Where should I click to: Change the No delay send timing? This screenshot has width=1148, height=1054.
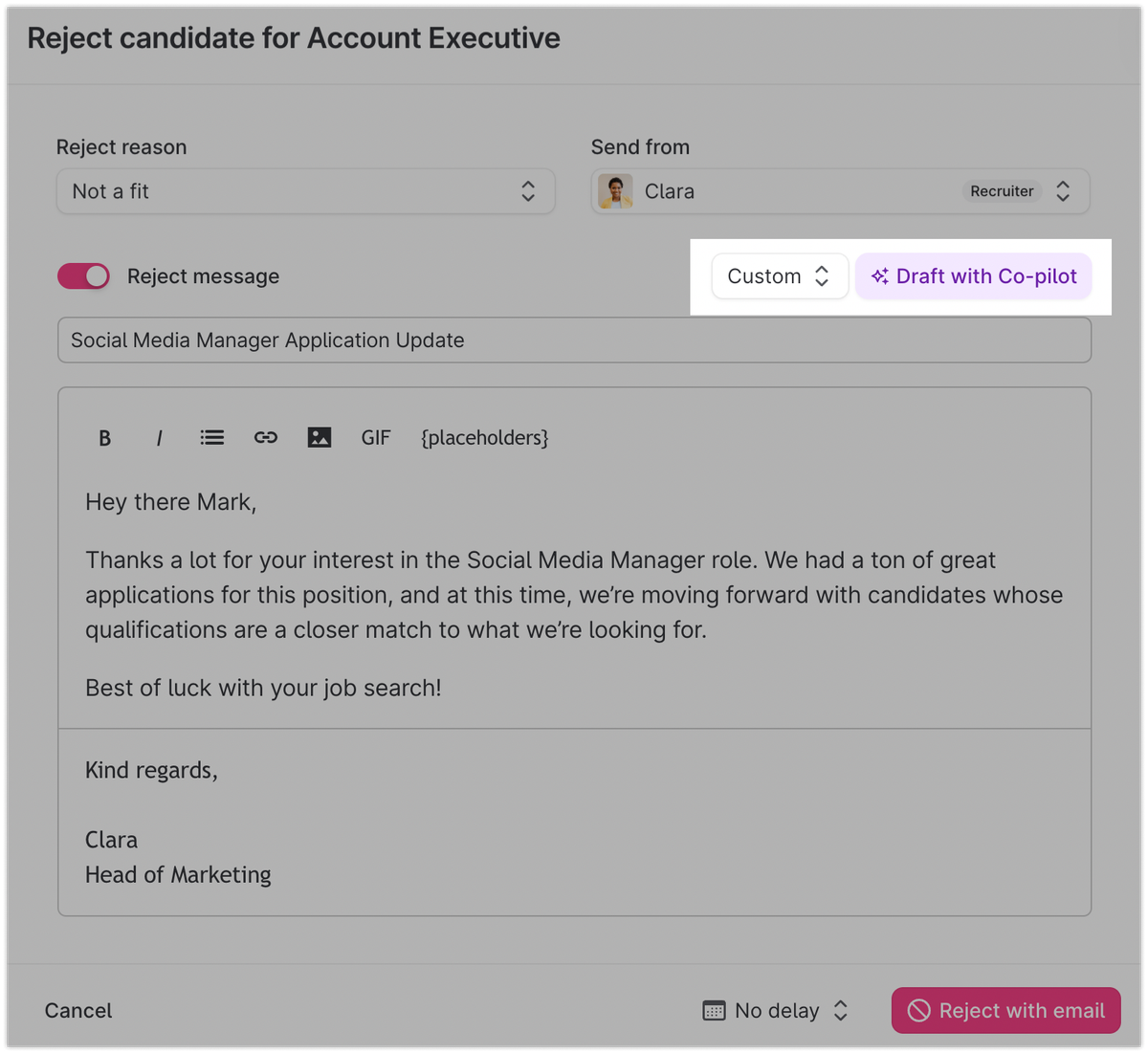pos(777,1011)
